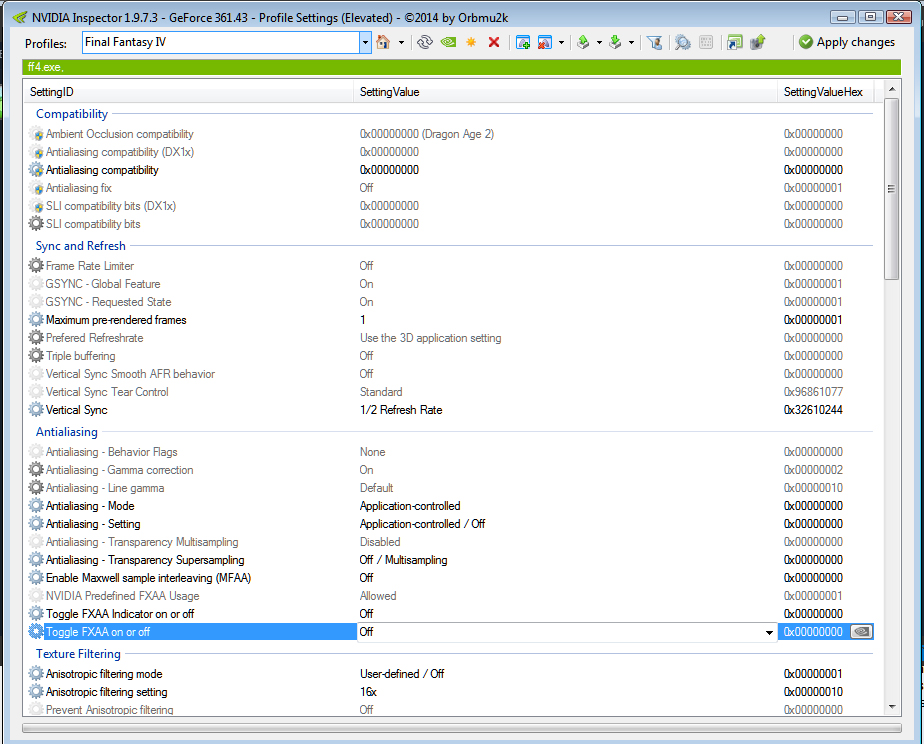Screen dimensions: 924x744
Task: Click the orange sun create-profile icon
Action: (471, 42)
